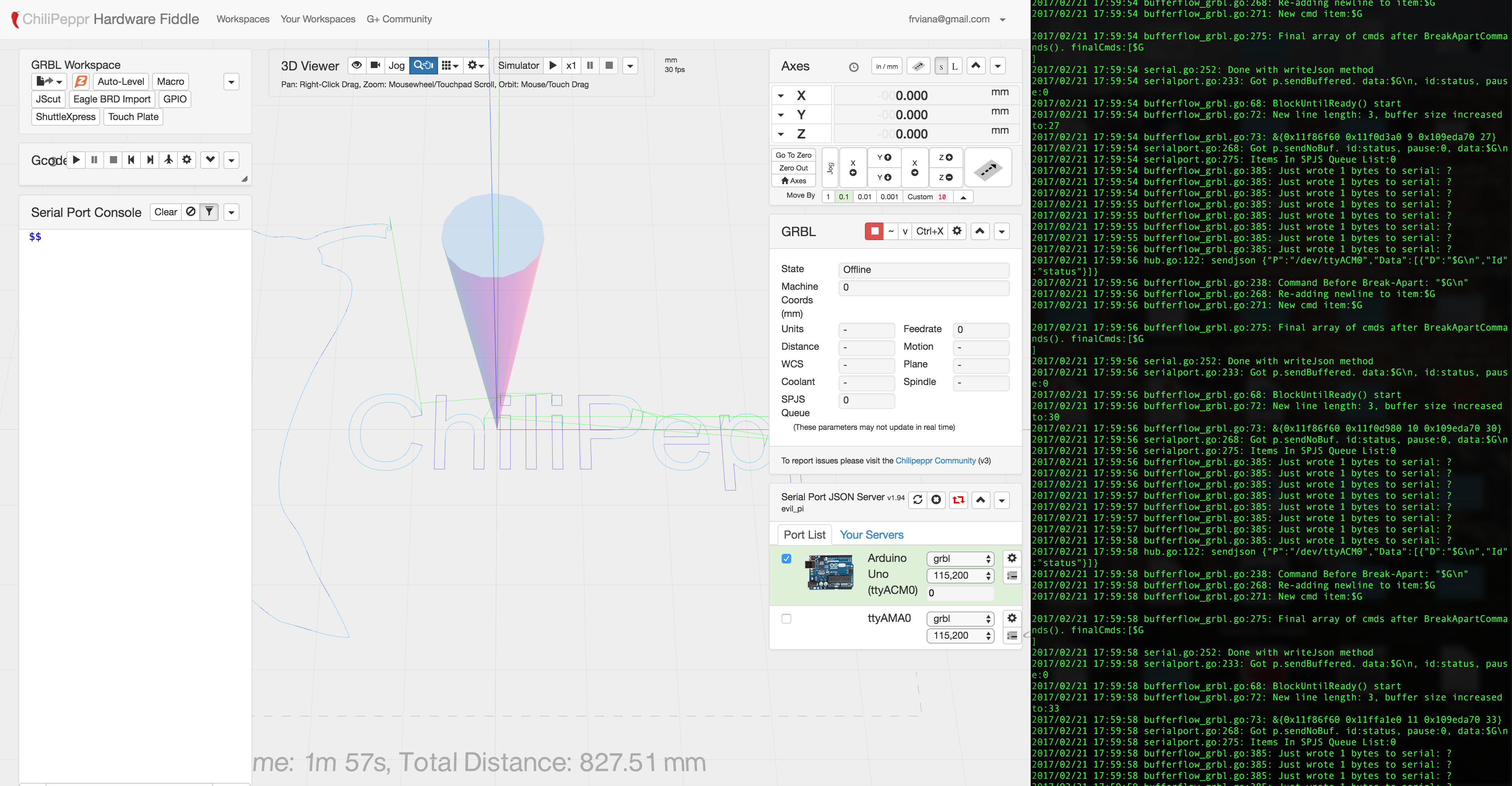The height and width of the screenshot is (786, 1512).
Task: Uncheck the Arduino Uno port checkbox
Action: (786, 558)
